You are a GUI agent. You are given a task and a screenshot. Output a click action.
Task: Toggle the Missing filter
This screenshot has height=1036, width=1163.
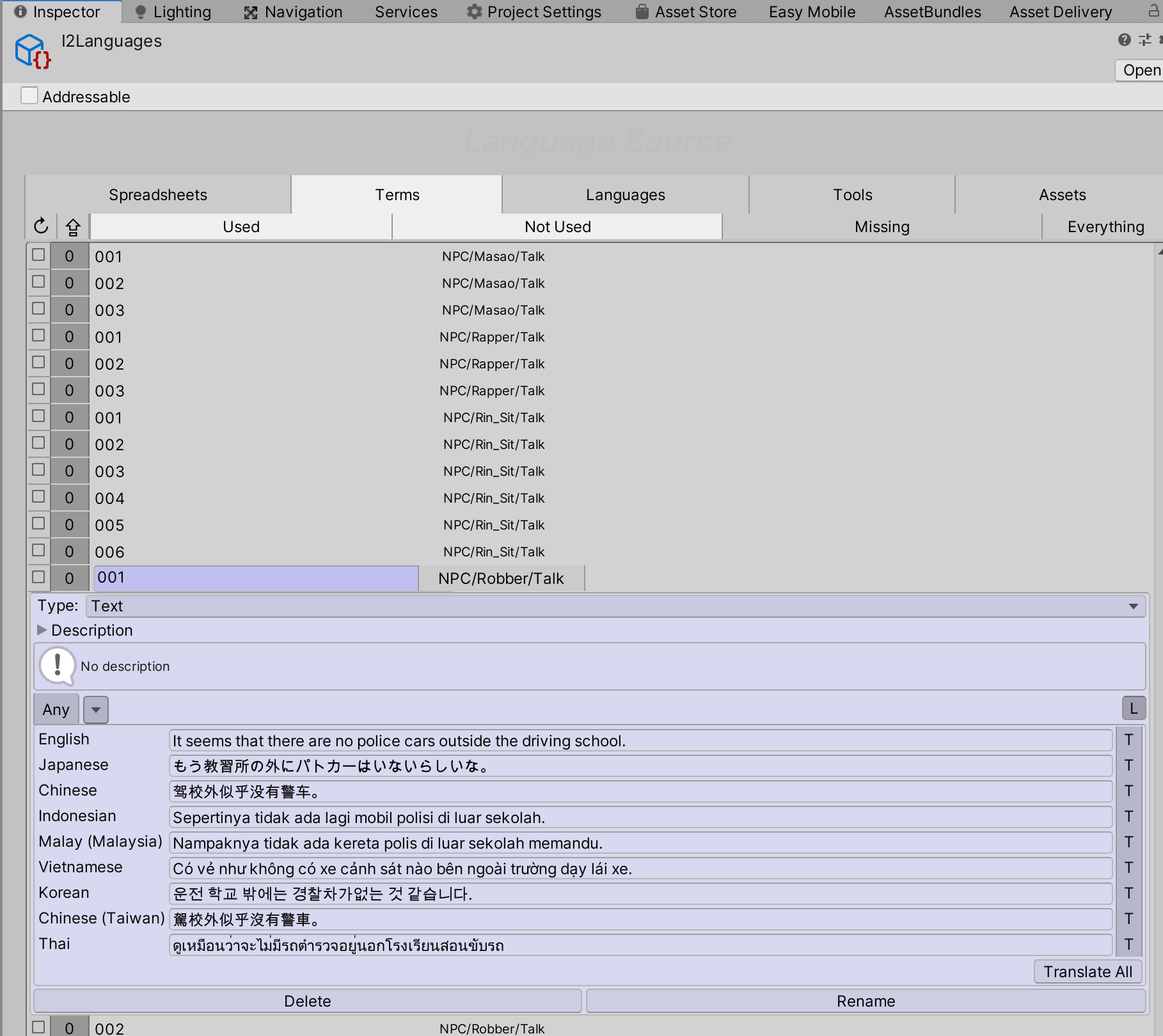[x=882, y=227]
